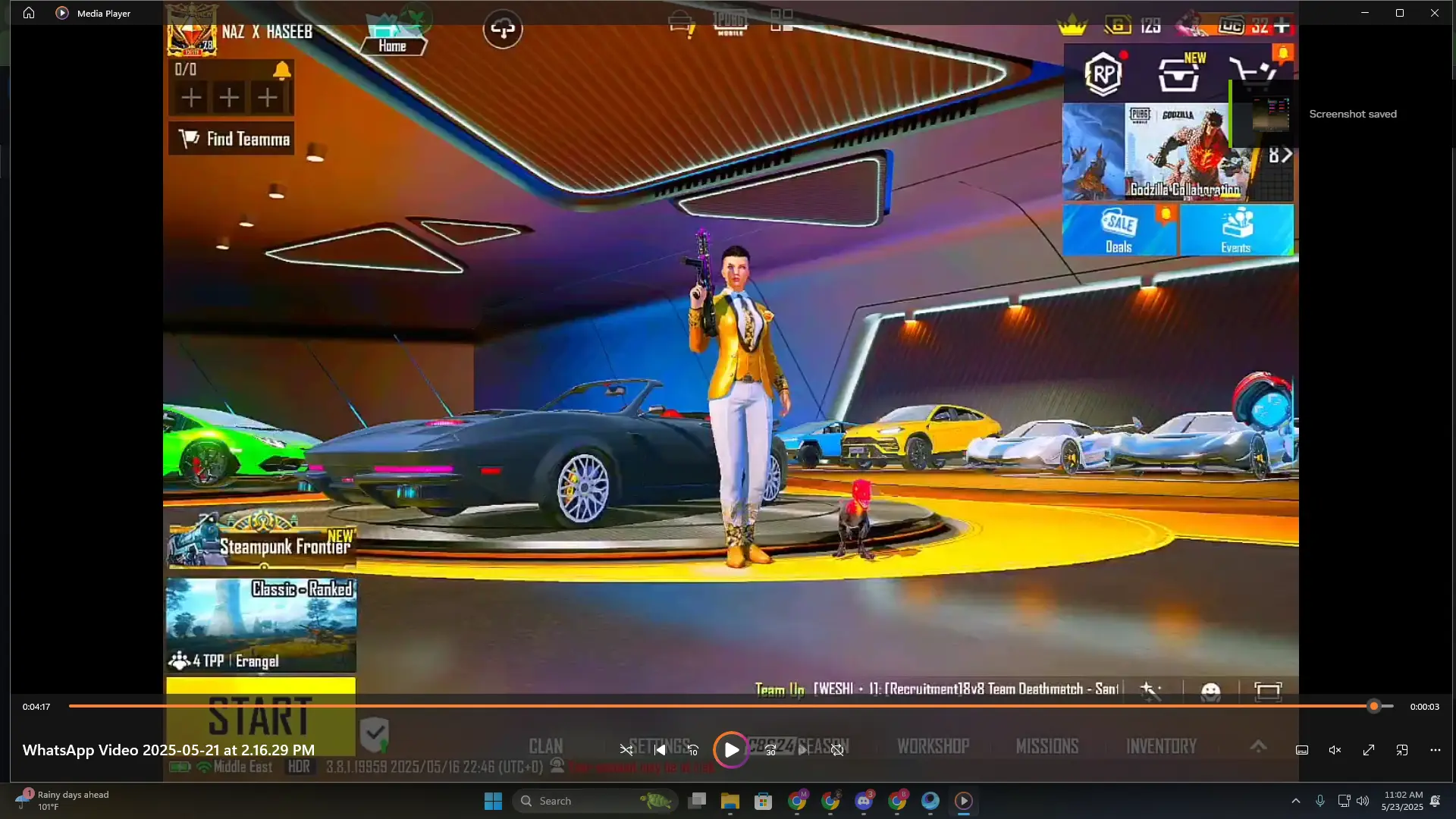
Task: Open the subtitles and captions menu
Action: 1302,750
